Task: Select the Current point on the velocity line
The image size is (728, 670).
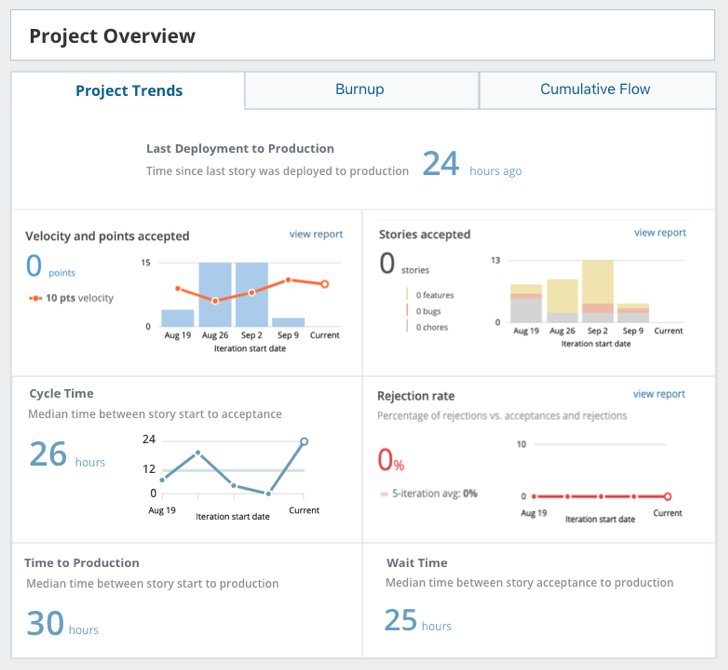Action: point(325,284)
